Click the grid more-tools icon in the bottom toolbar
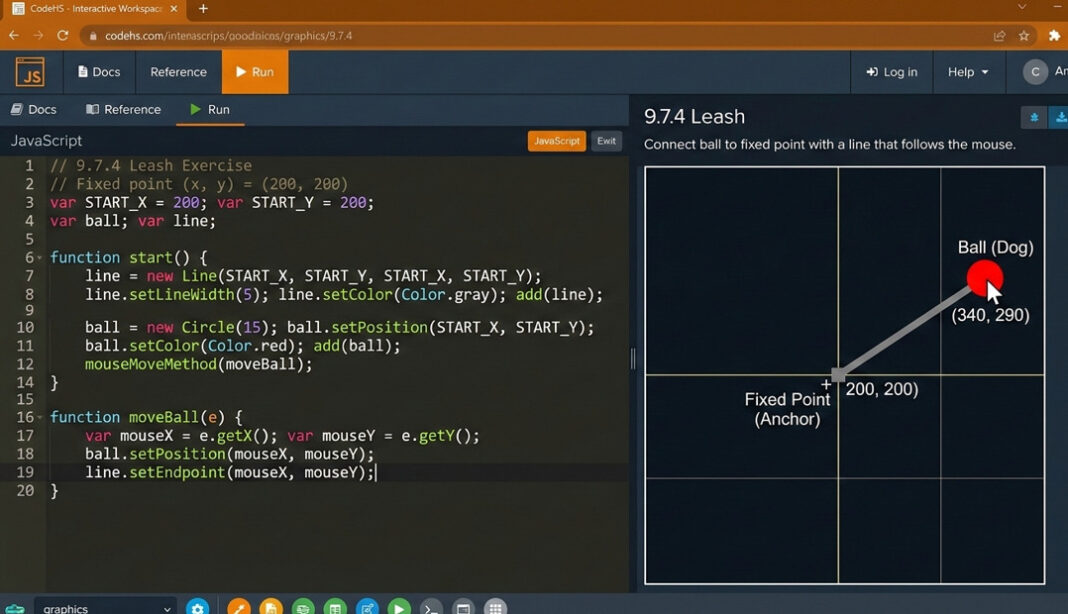 (x=495, y=607)
